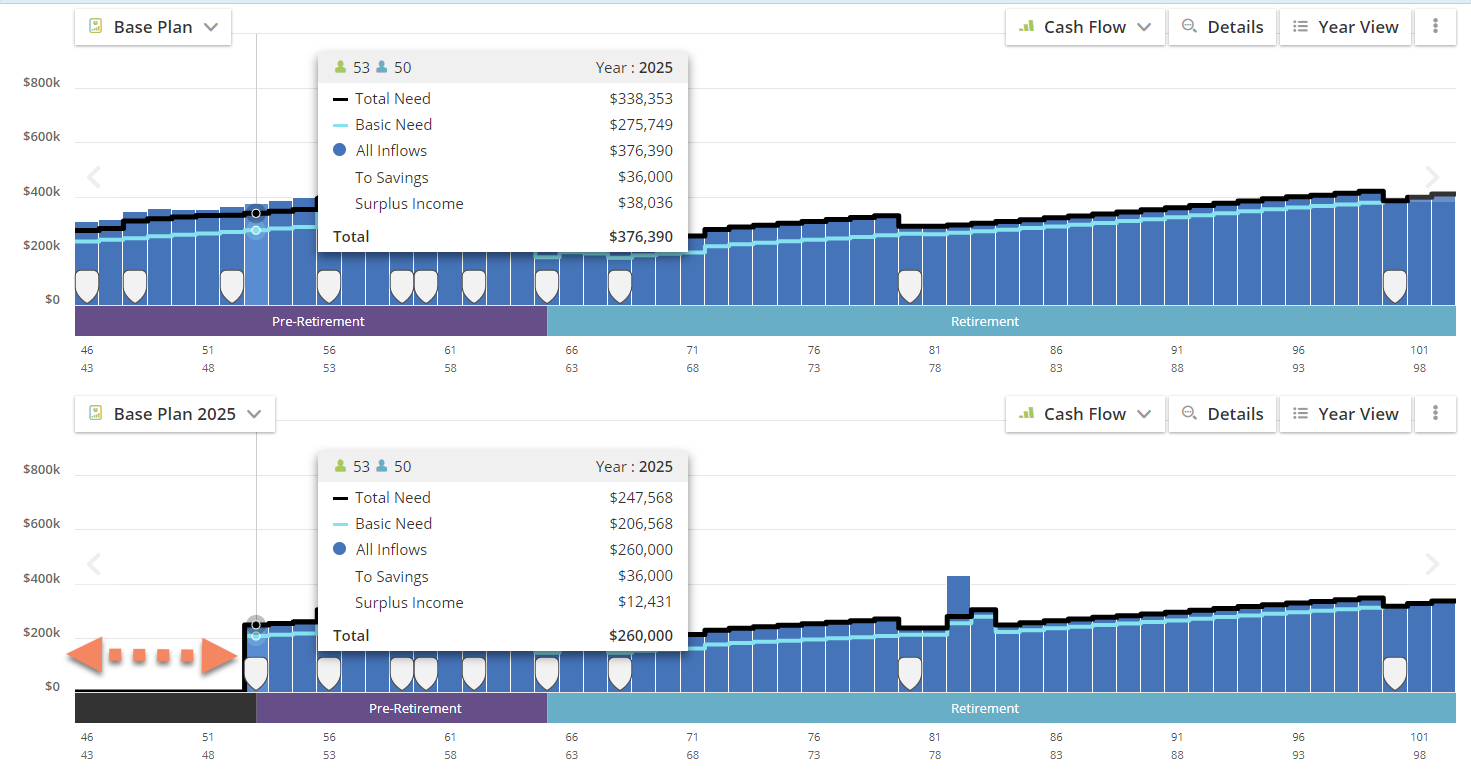Click the Pre-Retirement phase bar in lower chart

(x=402, y=708)
